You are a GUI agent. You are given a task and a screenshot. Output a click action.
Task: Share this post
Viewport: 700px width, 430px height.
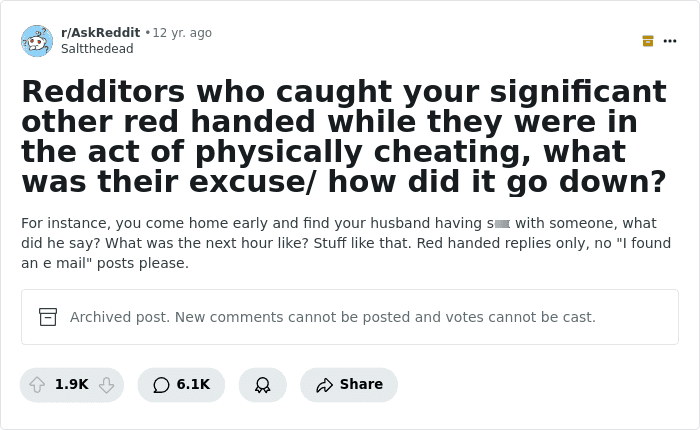(349, 384)
